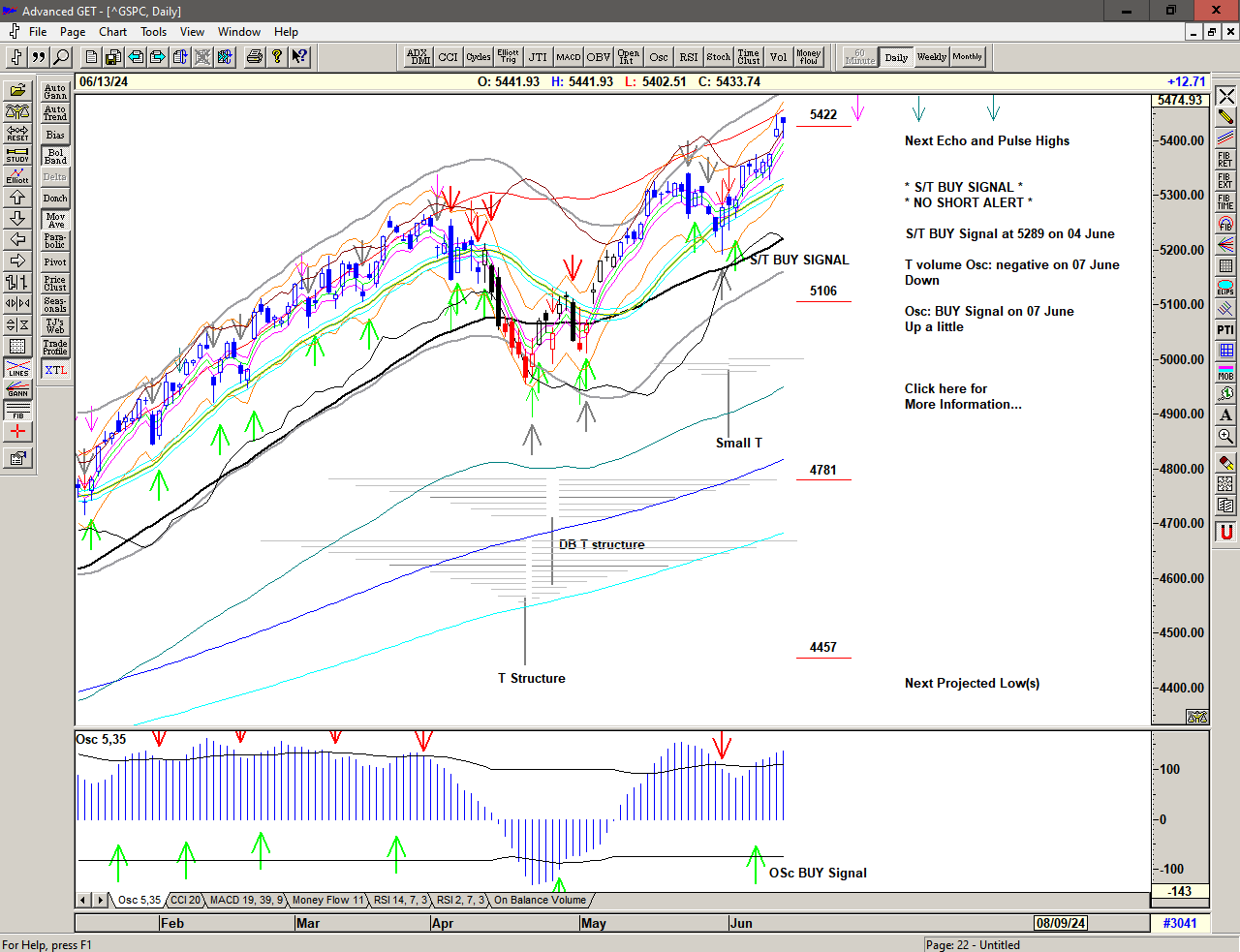
Task: Choose the MOB make-or-break tool
Action: [x=1225, y=373]
